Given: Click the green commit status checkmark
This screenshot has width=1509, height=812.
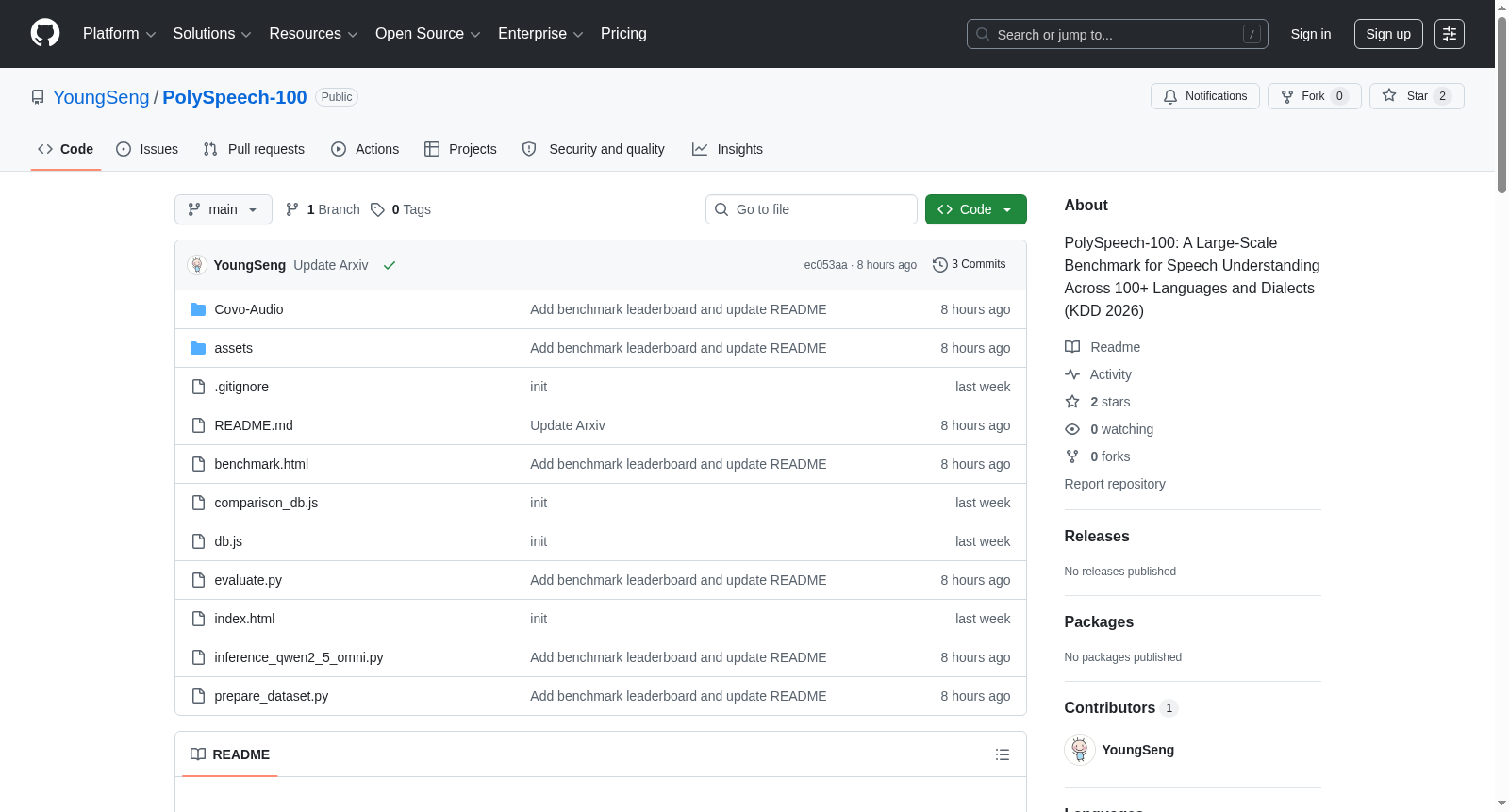Looking at the screenshot, I should click(390, 265).
